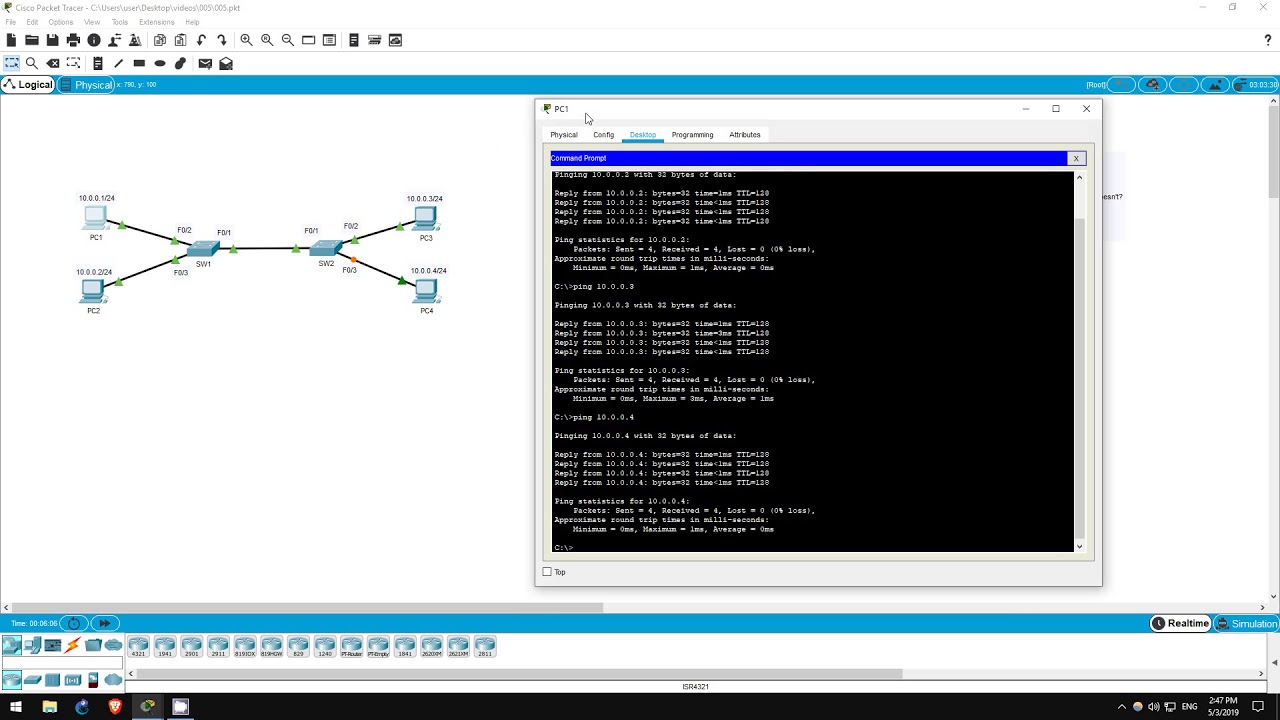Click the Copy icon in the toolbar

(x=160, y=40)
